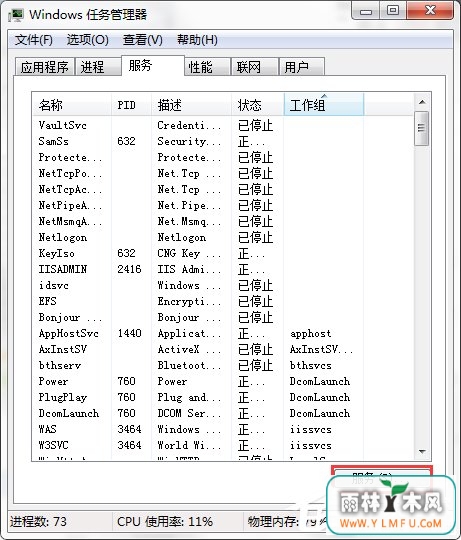Image resolution: width=461 pixels, height=540 pixels.
Task: Click the bthsvcs work group cell
Action: 311,365
